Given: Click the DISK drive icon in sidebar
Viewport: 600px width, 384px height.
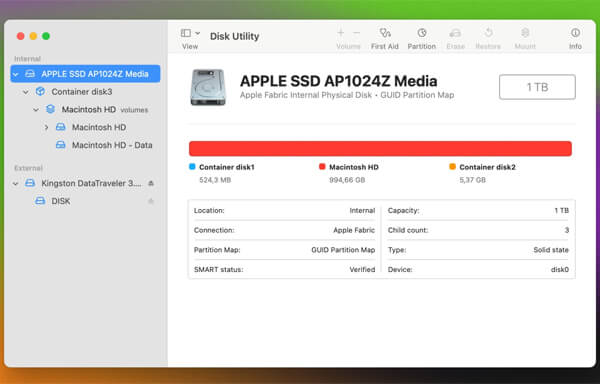Looking at the screenshot, I should 40,201.
